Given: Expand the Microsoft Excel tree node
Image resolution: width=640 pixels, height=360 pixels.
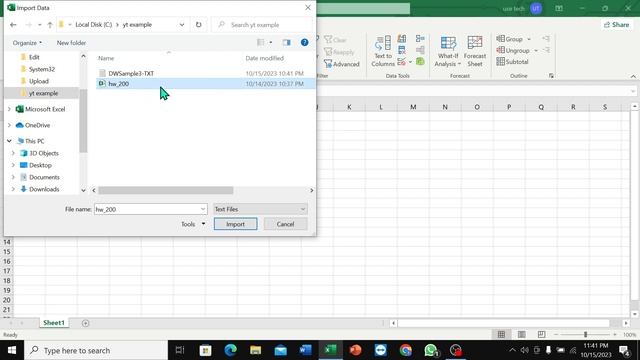Looking at the screenshot, I should [x=9, y=109].
